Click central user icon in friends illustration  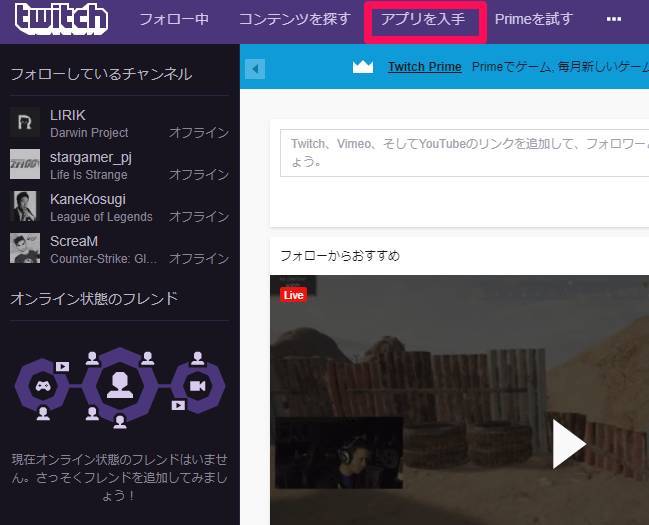pos(120,385)
